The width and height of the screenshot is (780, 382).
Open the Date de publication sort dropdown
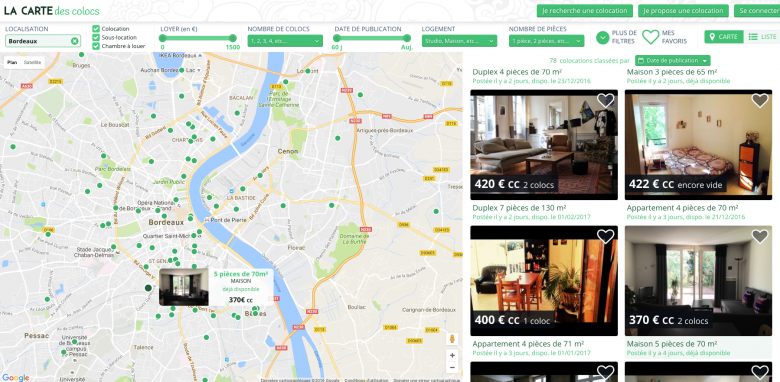point(673,61)
